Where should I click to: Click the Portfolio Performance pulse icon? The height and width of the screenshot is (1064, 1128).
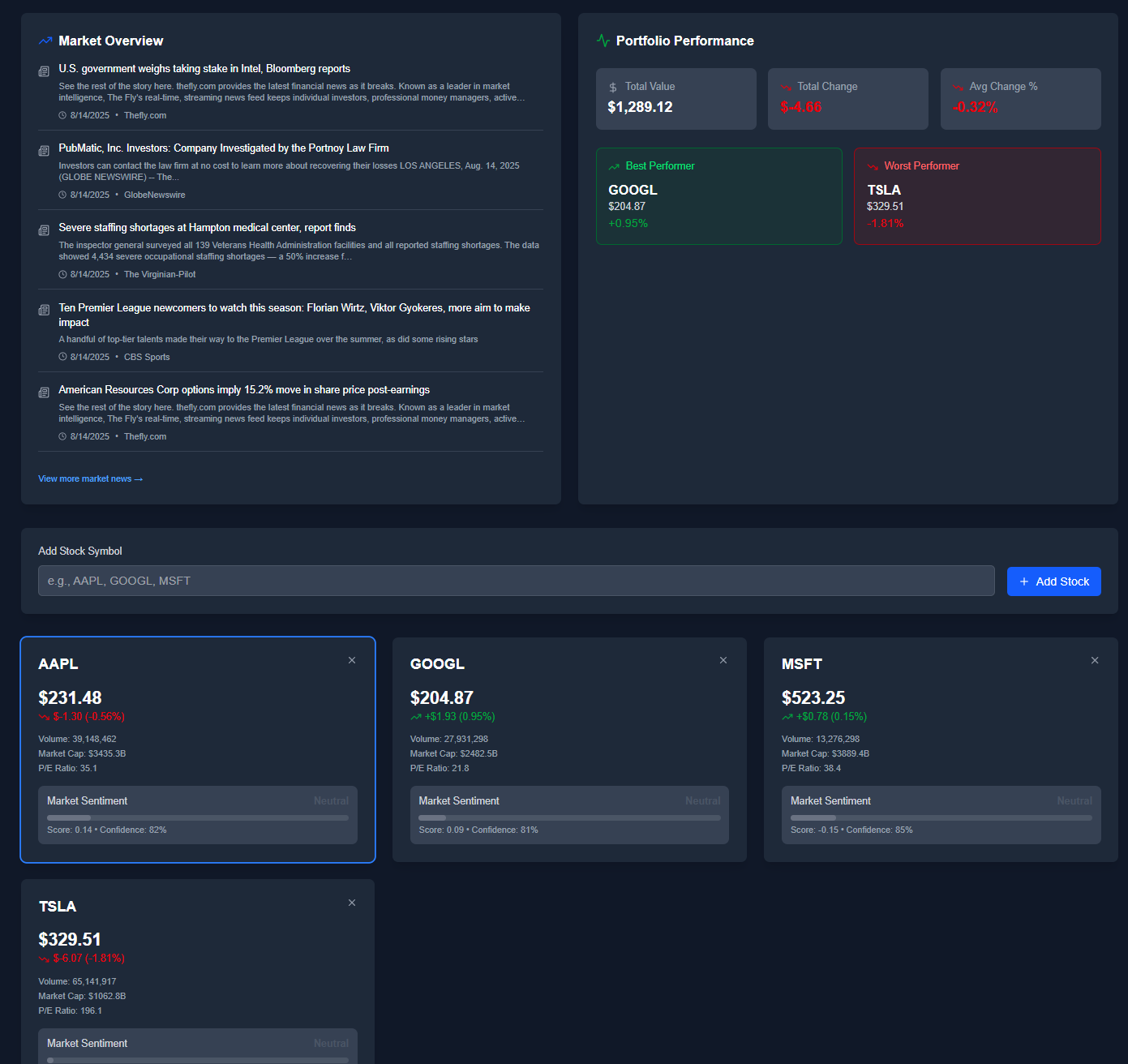coord(603,39)
